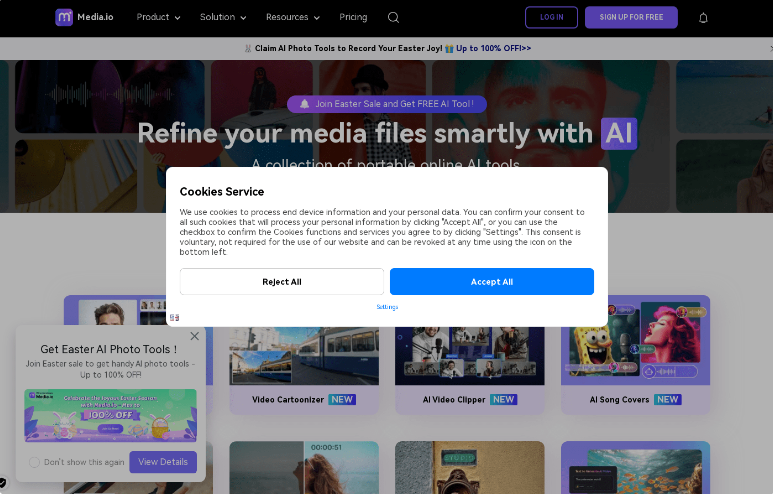The width and height of the screenshot is (773, 494).
Task: Open the Pricing menu item
Action: point(353,17)
